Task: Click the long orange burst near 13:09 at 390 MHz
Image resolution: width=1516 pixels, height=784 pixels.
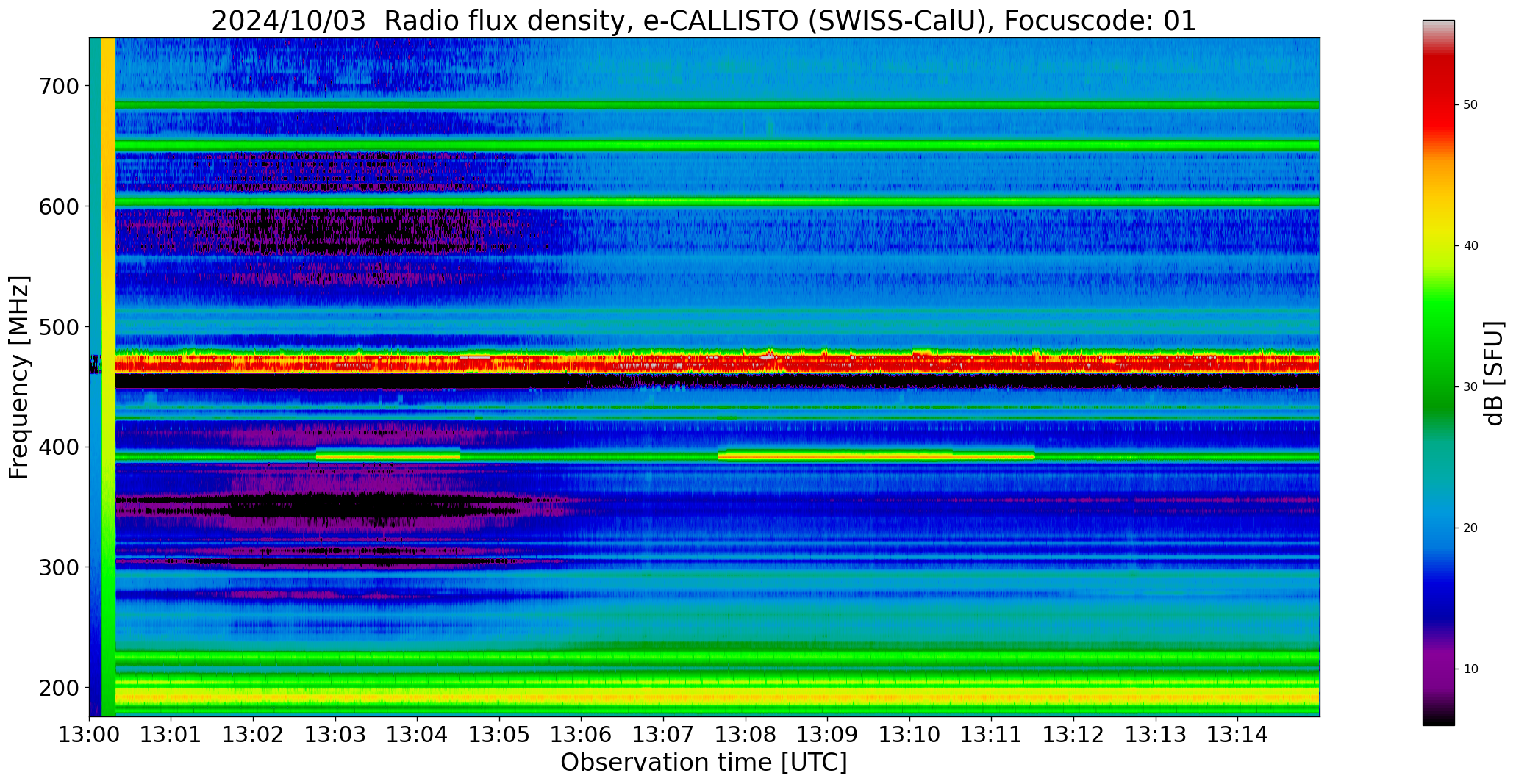Action: pyautogui.click(x=876, y=456)
